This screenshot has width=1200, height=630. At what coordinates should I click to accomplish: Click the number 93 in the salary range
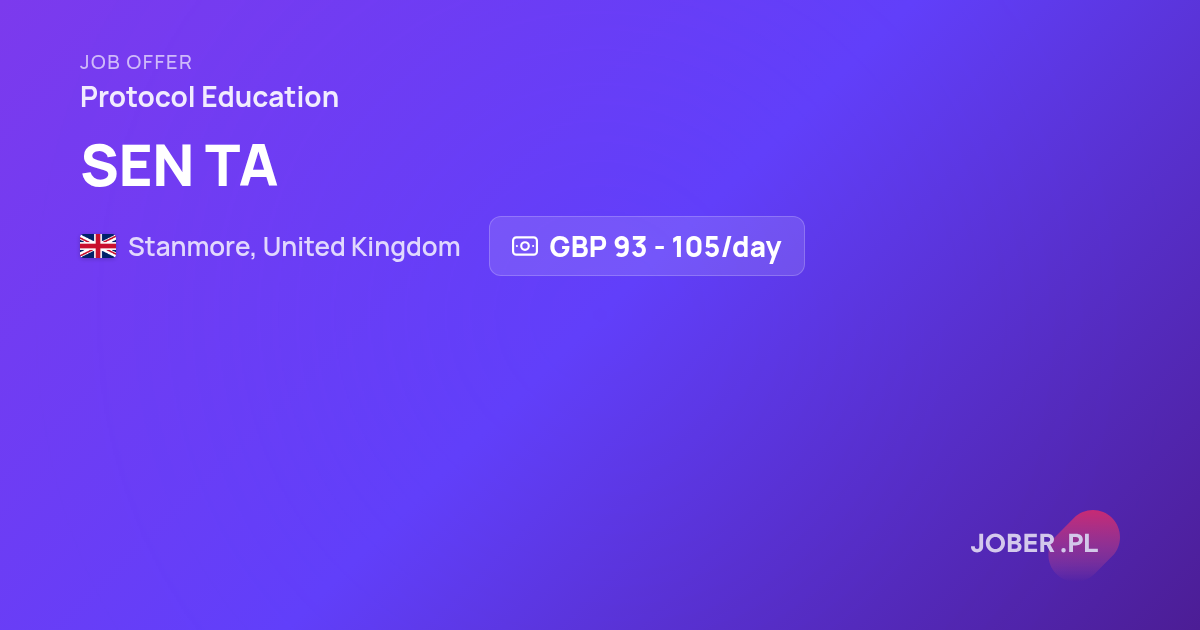point(630,246)
